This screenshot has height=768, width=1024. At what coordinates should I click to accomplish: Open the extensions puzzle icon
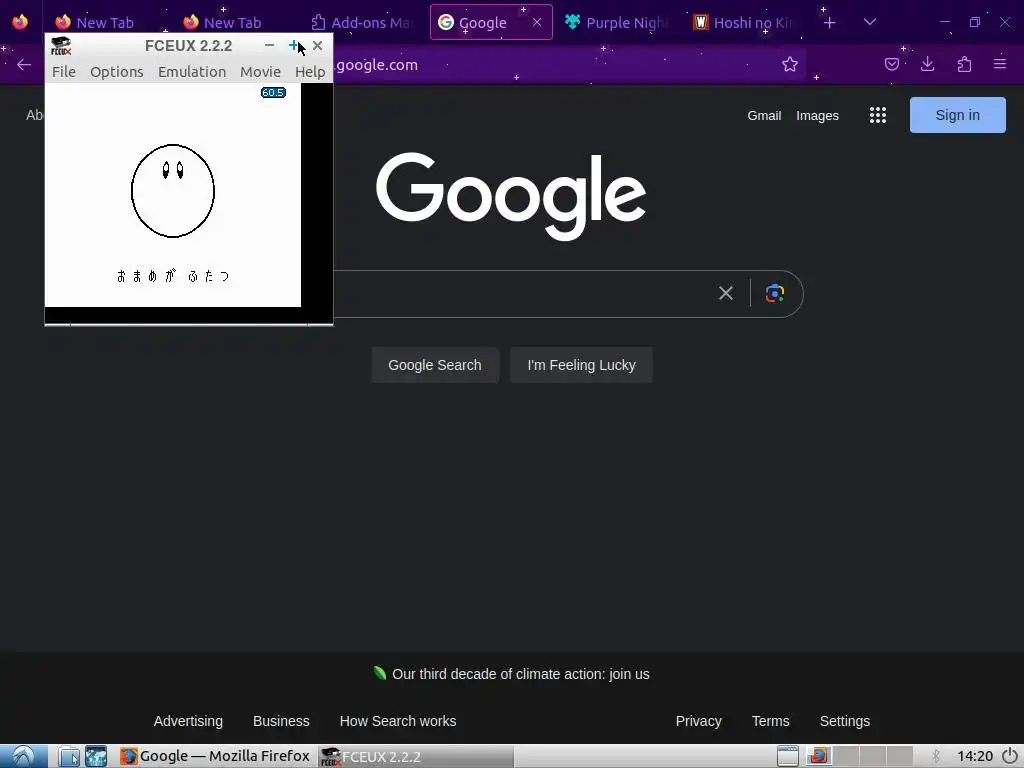(x=964, y=64)
